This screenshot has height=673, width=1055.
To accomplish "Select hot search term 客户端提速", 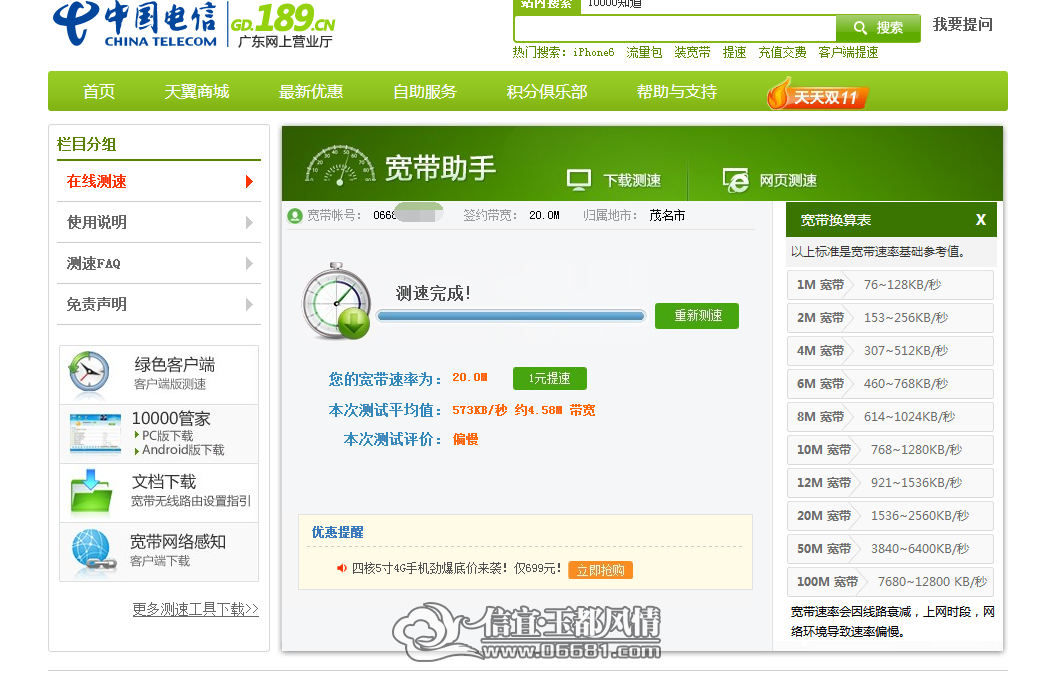I will [x=848, y=52].
